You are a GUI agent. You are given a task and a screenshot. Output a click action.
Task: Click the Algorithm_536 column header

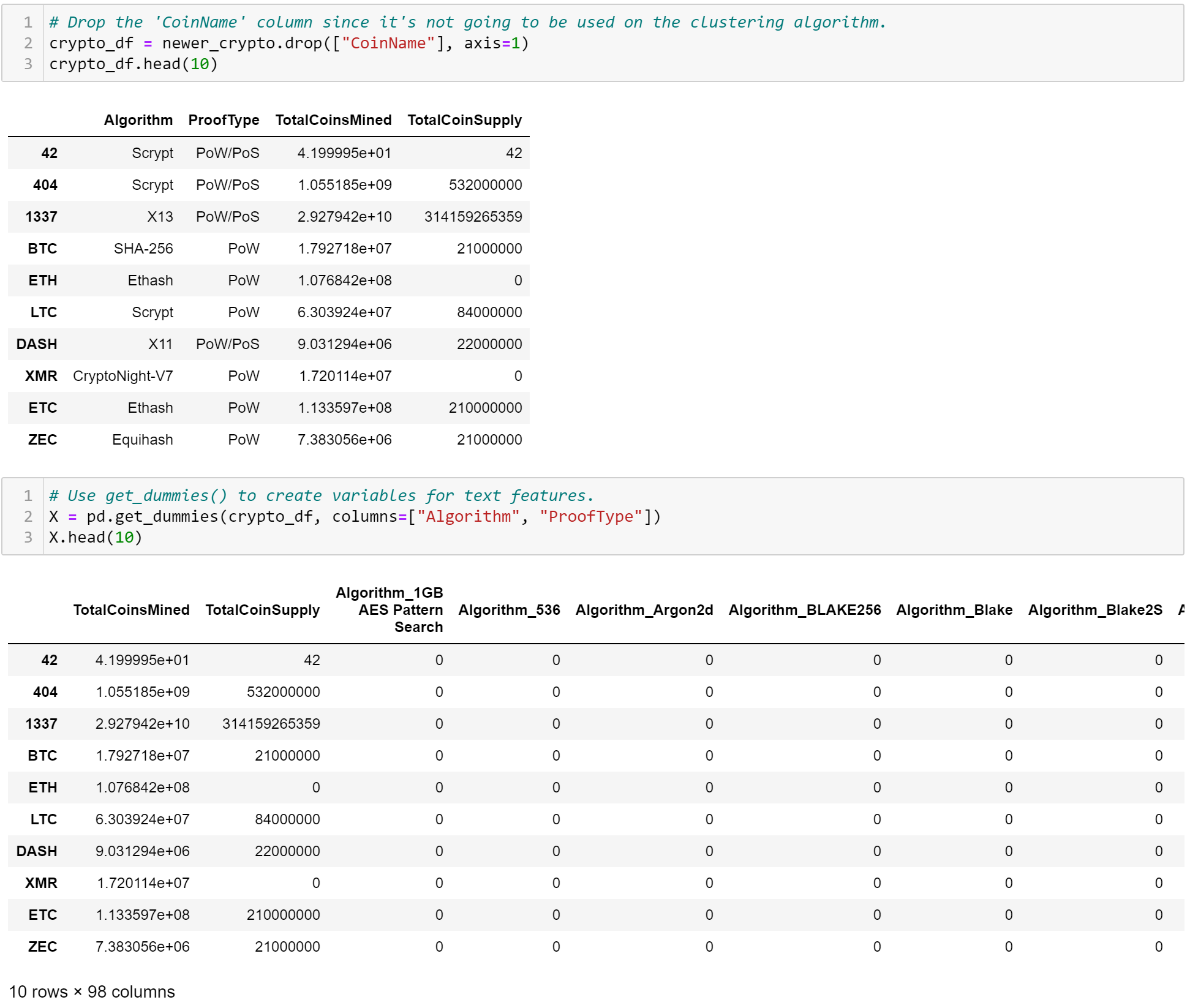click(x=510, y=610)
